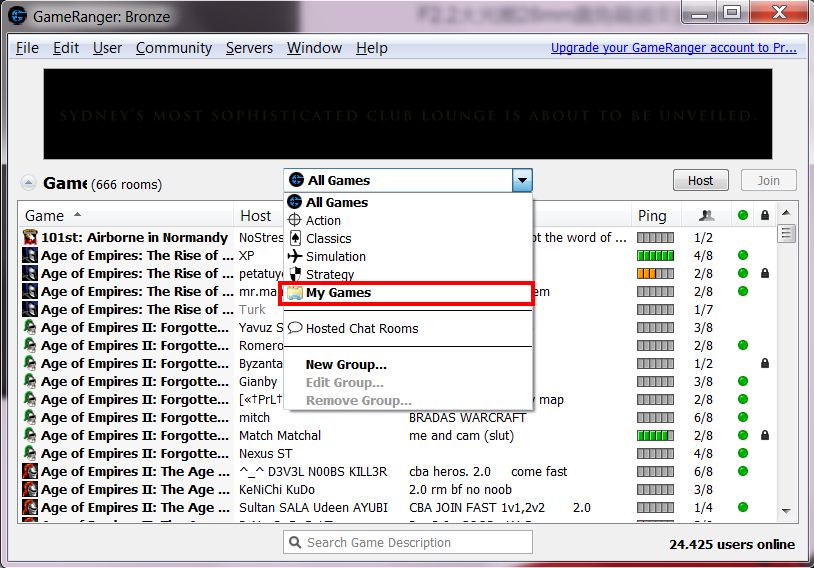Choose the Strategy category entry

point(408,274)
